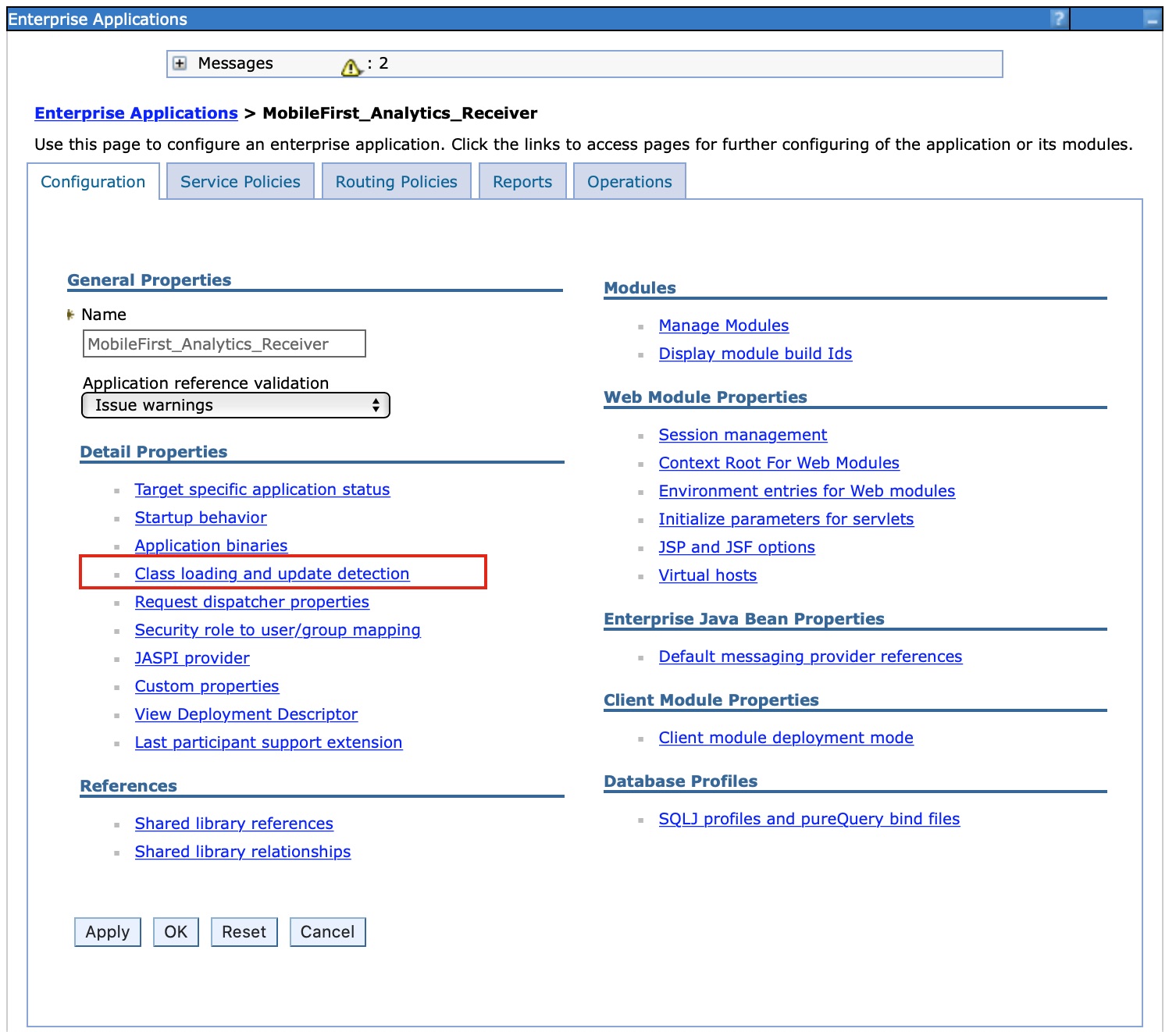Open Session management link
The height and width of the screenshot is (1032, 1176).
point(743,435)
